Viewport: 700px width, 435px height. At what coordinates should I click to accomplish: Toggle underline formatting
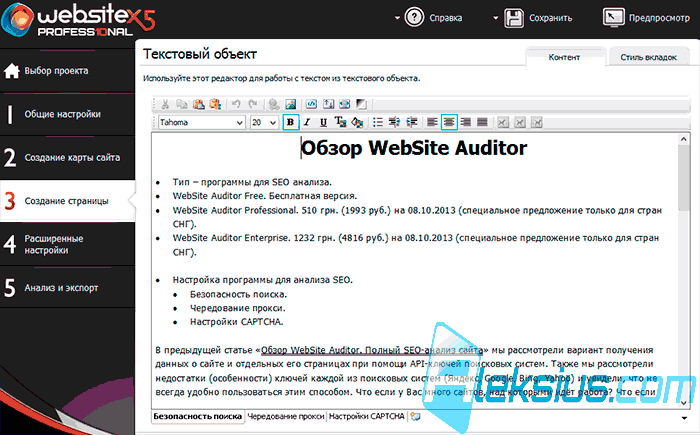click(x=323, y=122)
